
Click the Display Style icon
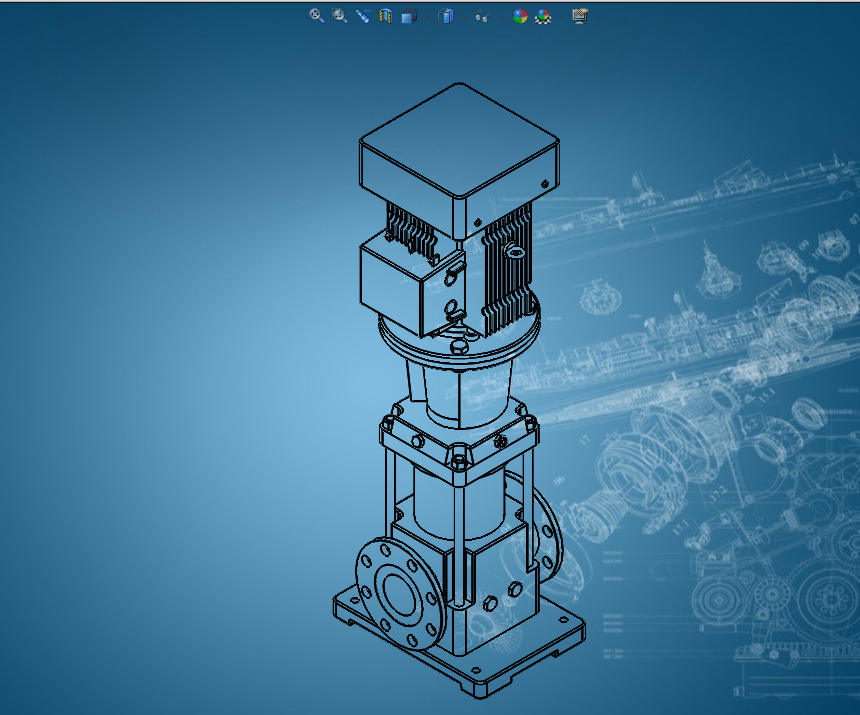point(446,16)
